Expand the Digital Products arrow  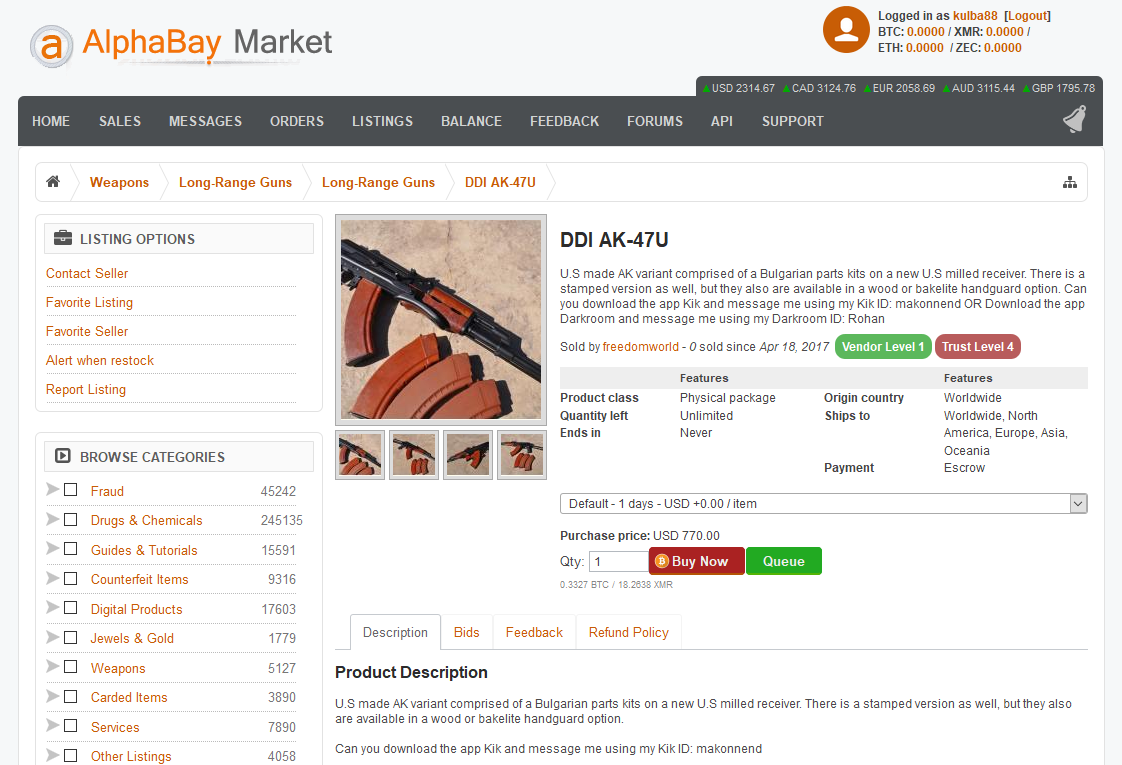point(52,607)
